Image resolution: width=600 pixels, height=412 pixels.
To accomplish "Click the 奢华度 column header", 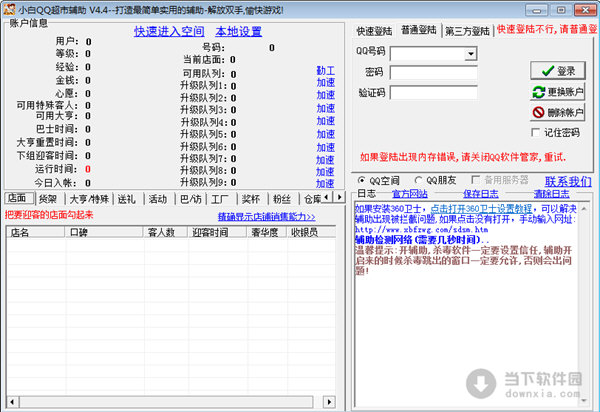I will pos(267,232).
